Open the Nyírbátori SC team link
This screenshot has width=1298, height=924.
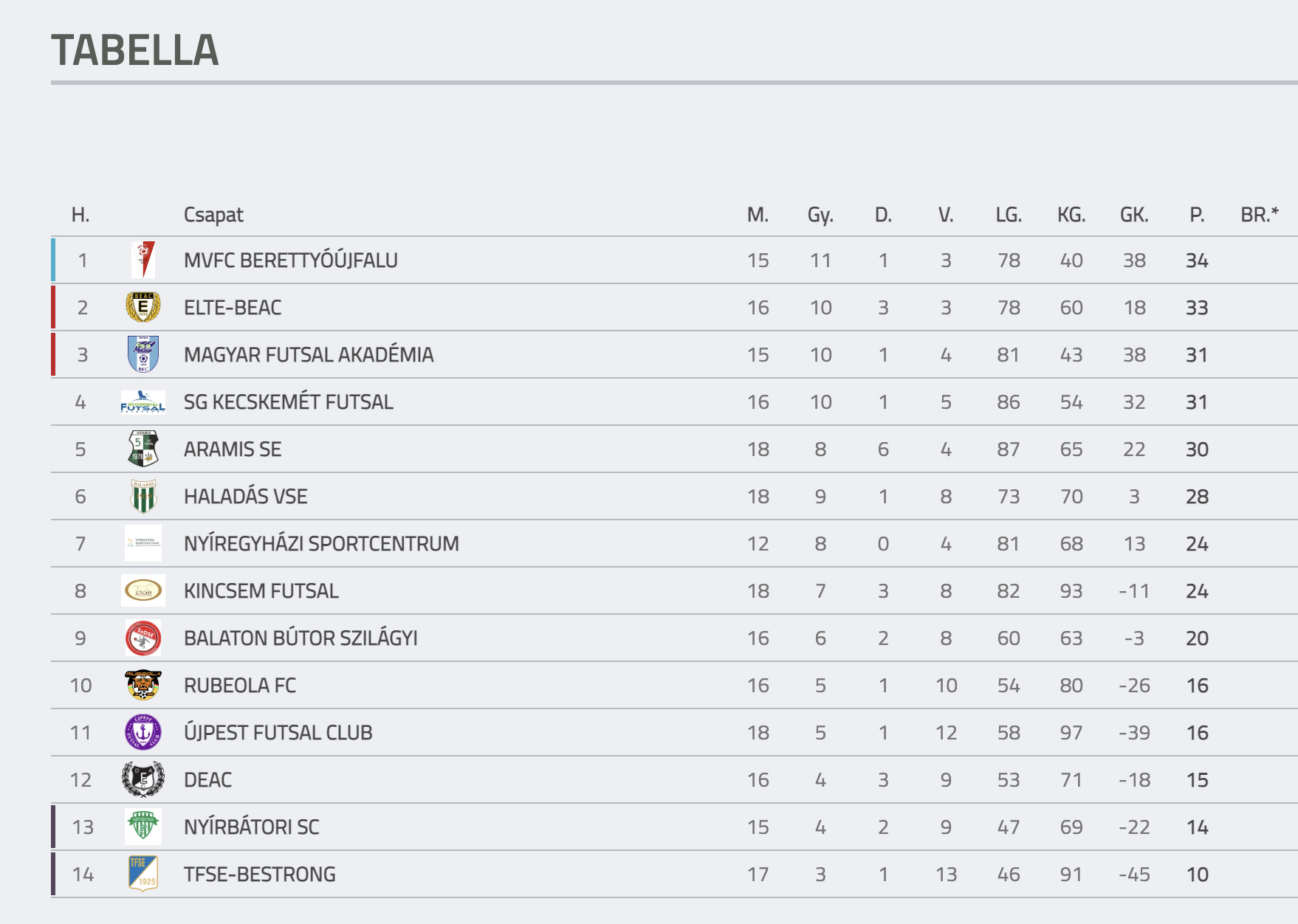click(x=252, y=827)
